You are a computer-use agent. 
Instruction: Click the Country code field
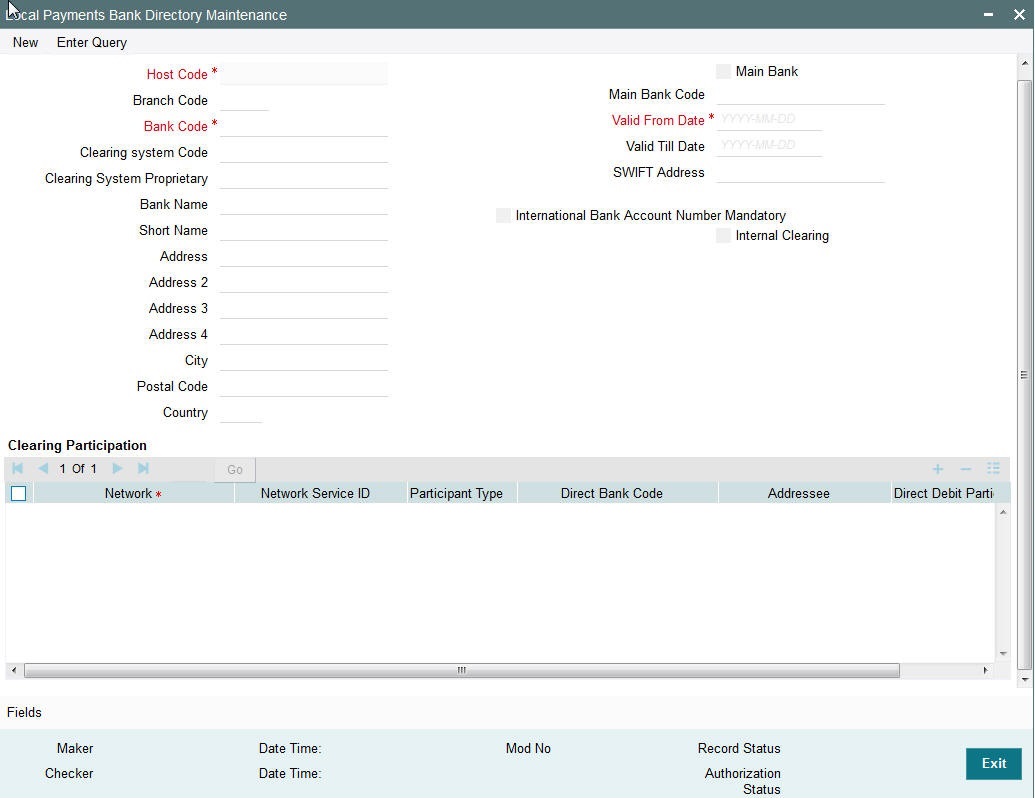click(x=241, y=413)
